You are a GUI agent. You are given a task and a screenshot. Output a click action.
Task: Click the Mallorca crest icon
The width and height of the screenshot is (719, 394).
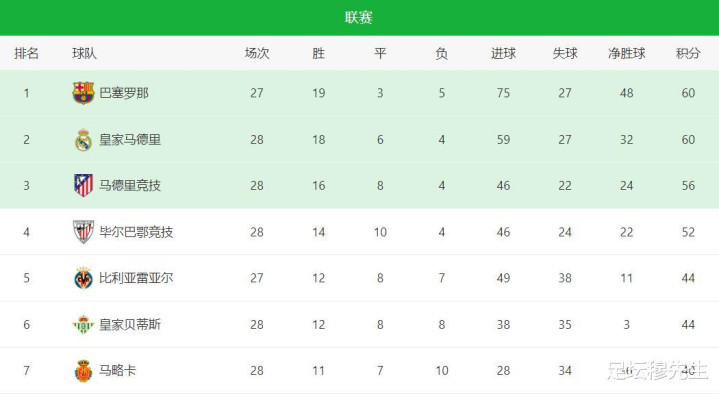(x=83, y=371)
